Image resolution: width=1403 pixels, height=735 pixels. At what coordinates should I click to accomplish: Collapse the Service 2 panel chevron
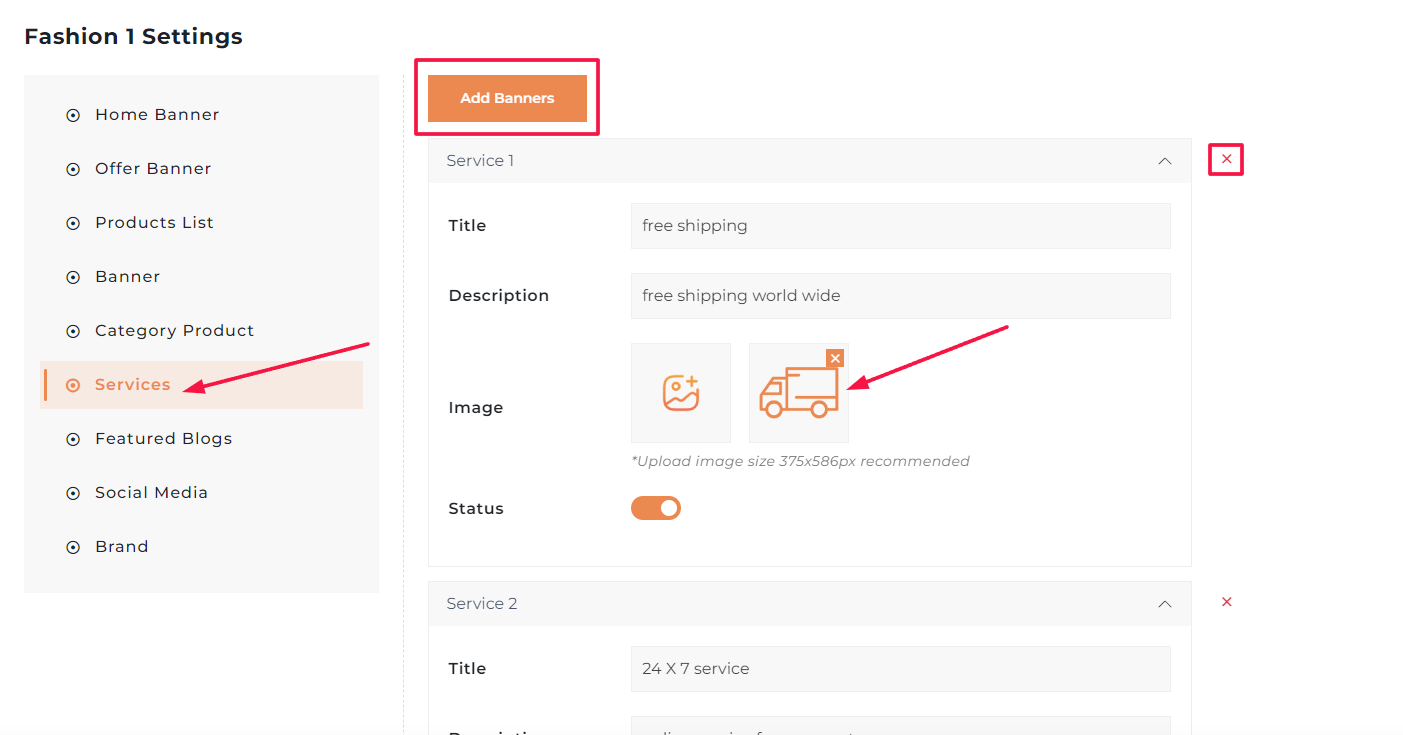(1164, 604)
